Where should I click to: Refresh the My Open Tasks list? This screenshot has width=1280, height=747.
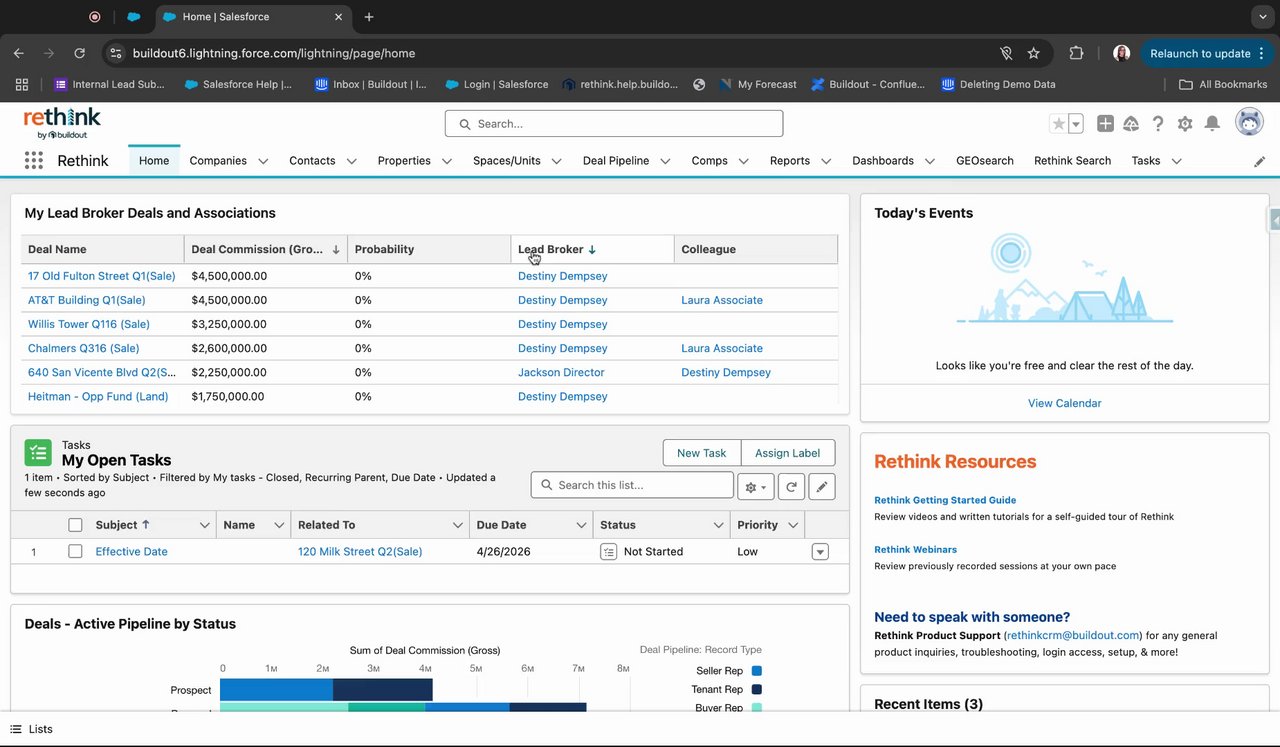(791, 487)
